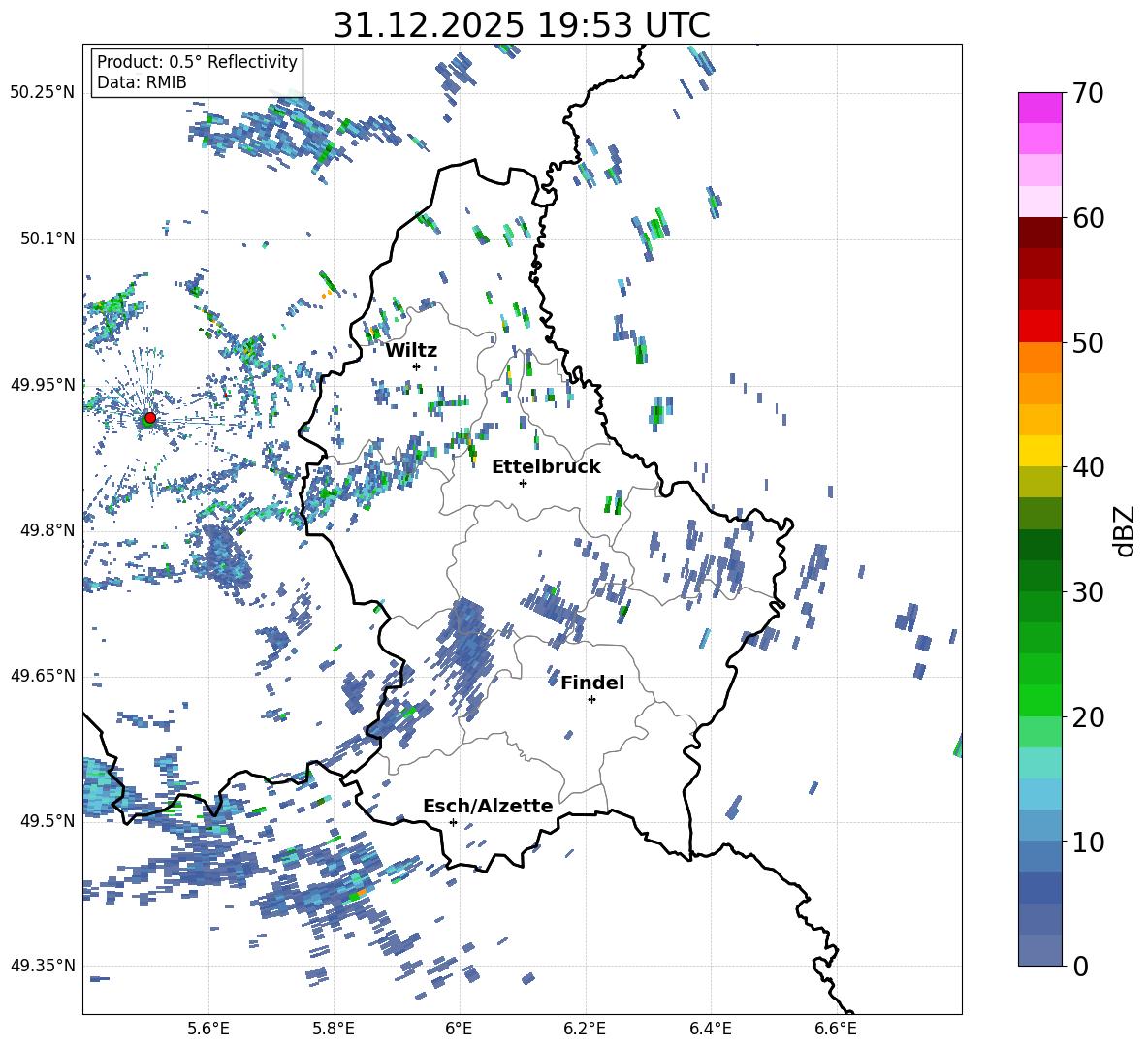Click the 50 tick on the colorbar

[1087, 342]
